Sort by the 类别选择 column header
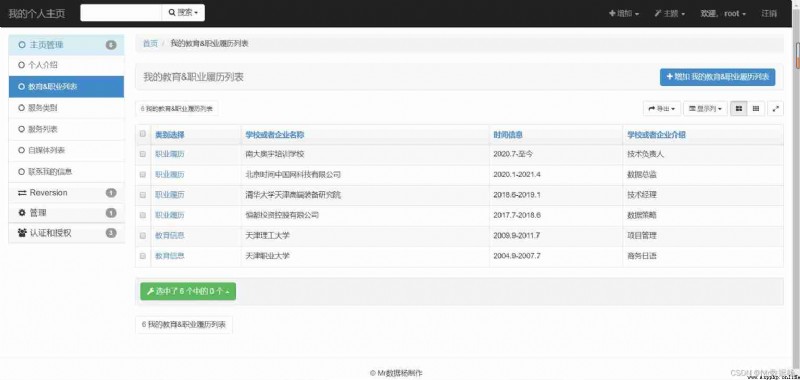This screenshot has width=800, height=380. [169, 135]
